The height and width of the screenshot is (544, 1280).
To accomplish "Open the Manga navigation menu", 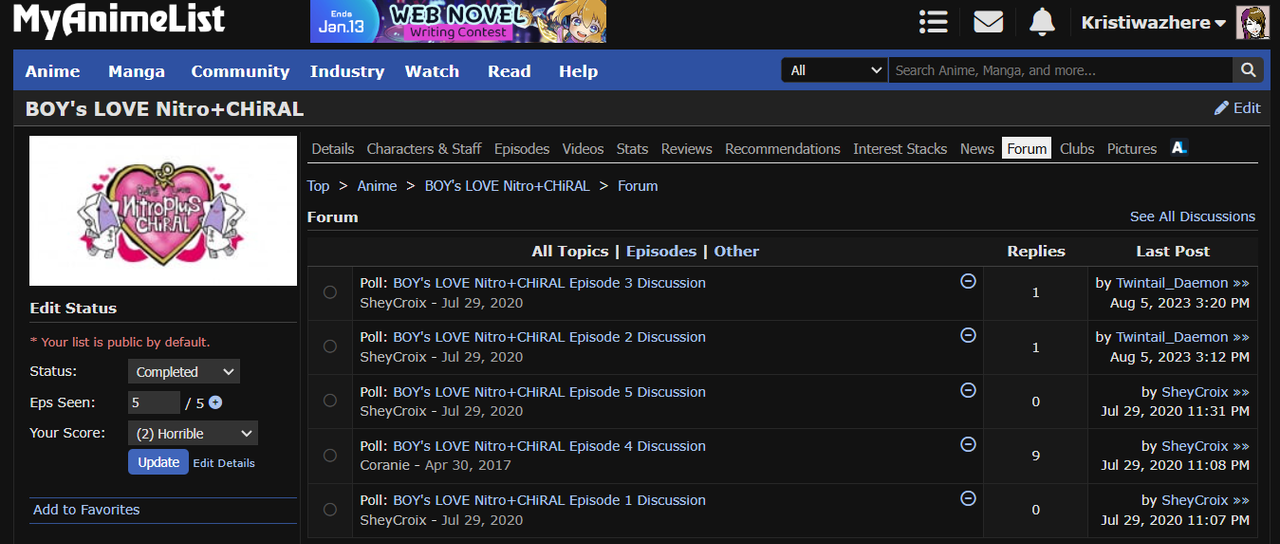I will pyautogui.click(x=136, y=71).
